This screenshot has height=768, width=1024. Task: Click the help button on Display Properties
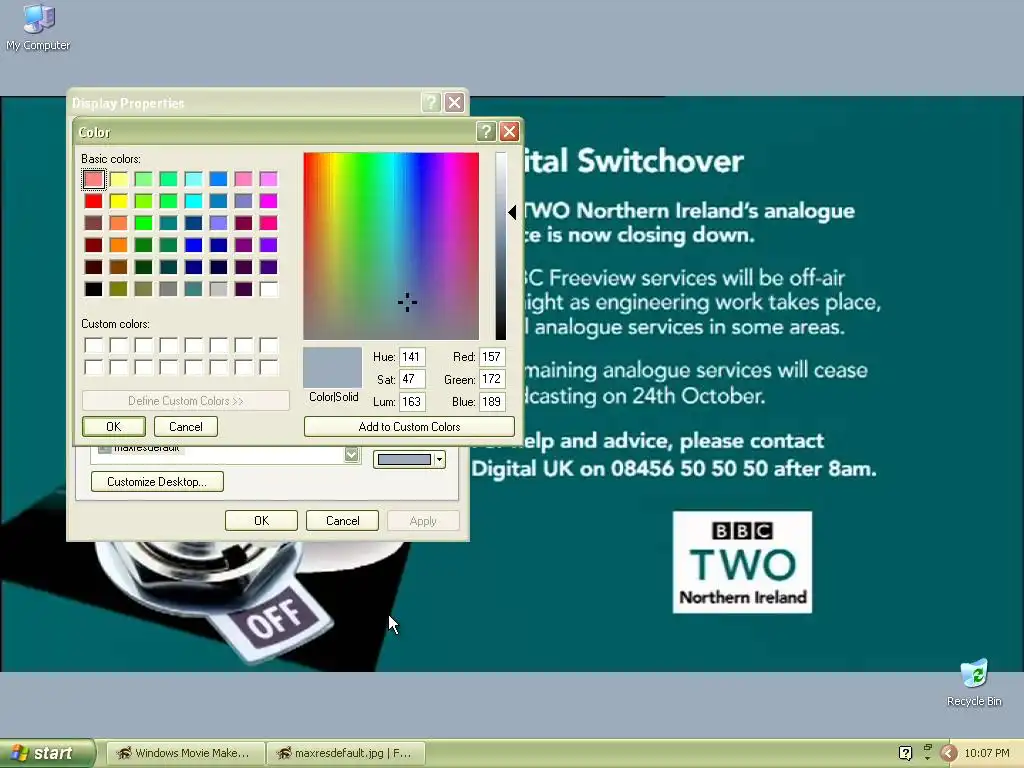coord(431,103)
